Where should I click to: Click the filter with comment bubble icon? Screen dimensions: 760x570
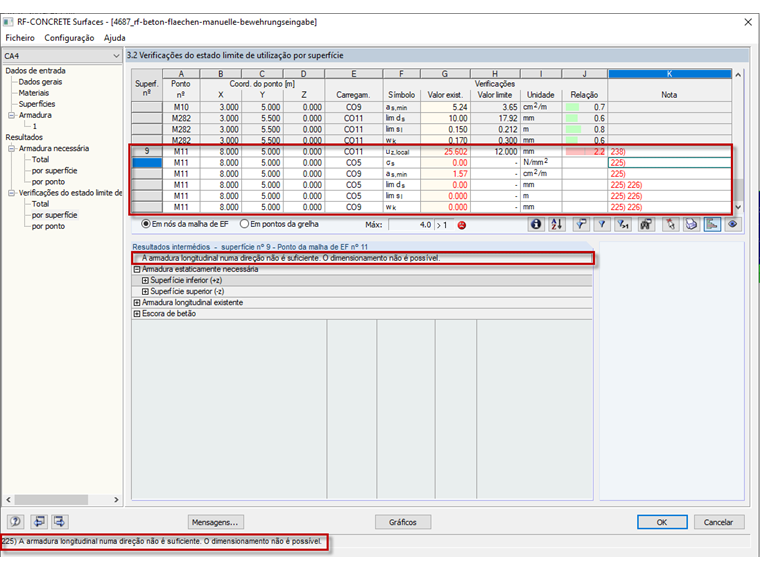click(581, 224)
